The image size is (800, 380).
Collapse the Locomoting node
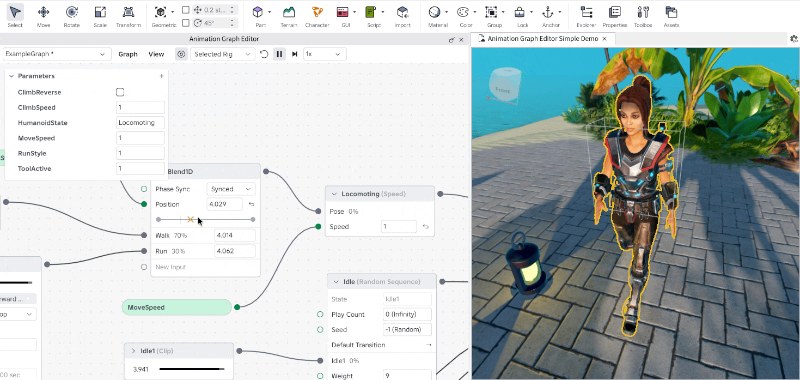(x=334, y=194)
